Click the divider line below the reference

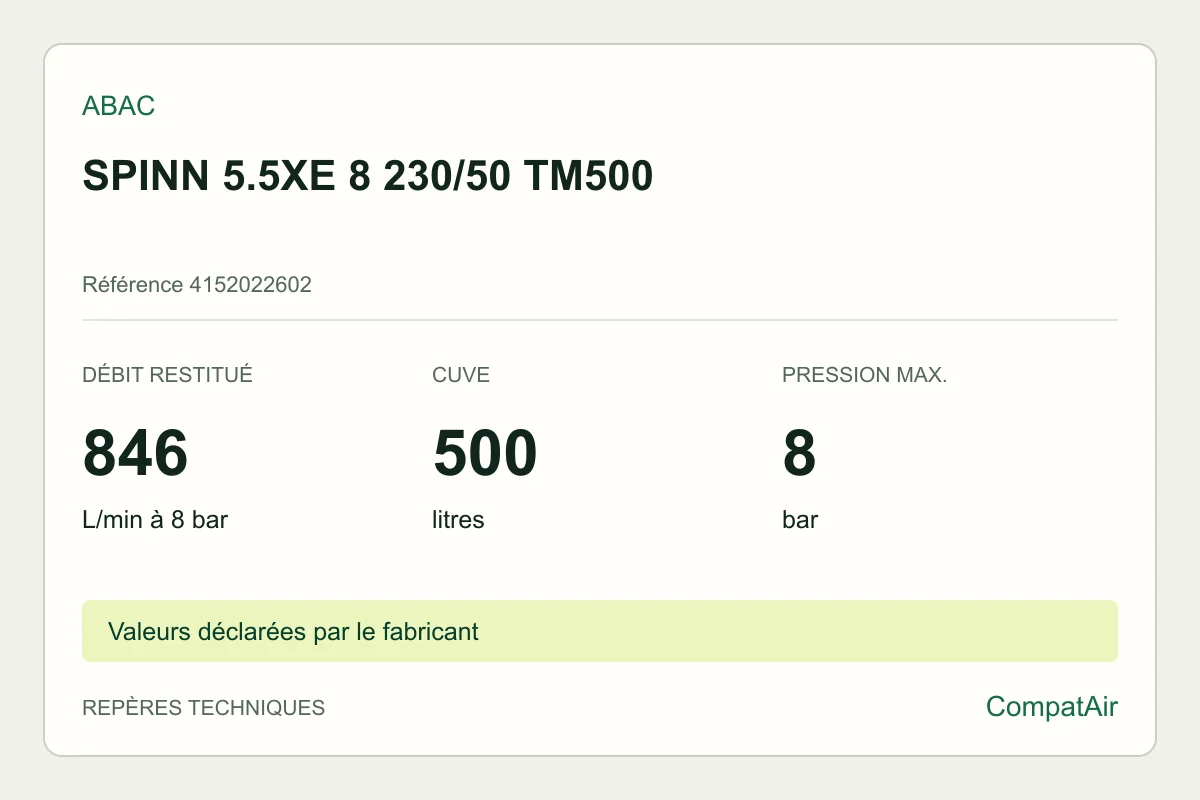coord(600,320)
